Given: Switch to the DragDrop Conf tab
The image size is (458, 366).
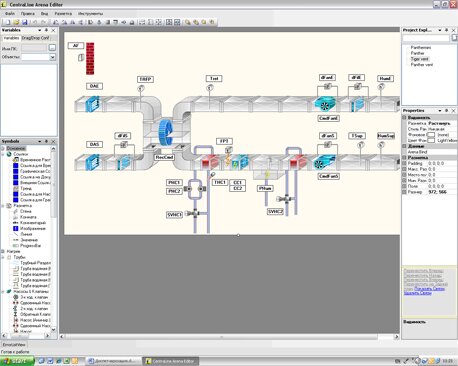Looking at the screenshot, I should [36, 38].
